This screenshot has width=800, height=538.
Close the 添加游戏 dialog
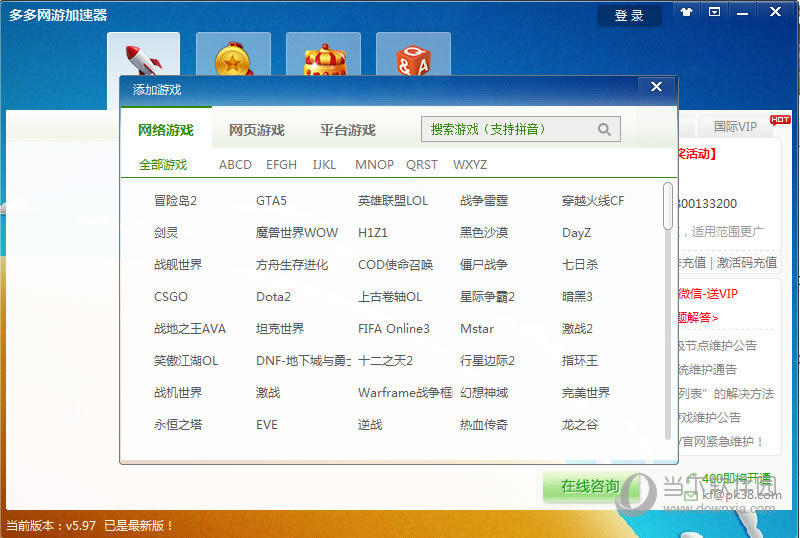(656, 87)
